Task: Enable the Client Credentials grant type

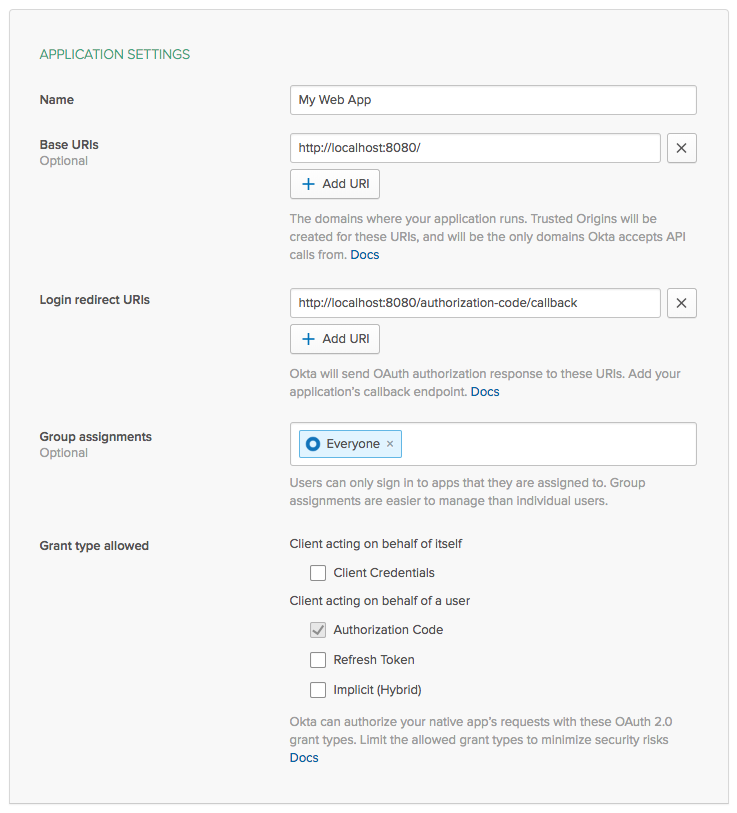Action: tap(318, 573)
